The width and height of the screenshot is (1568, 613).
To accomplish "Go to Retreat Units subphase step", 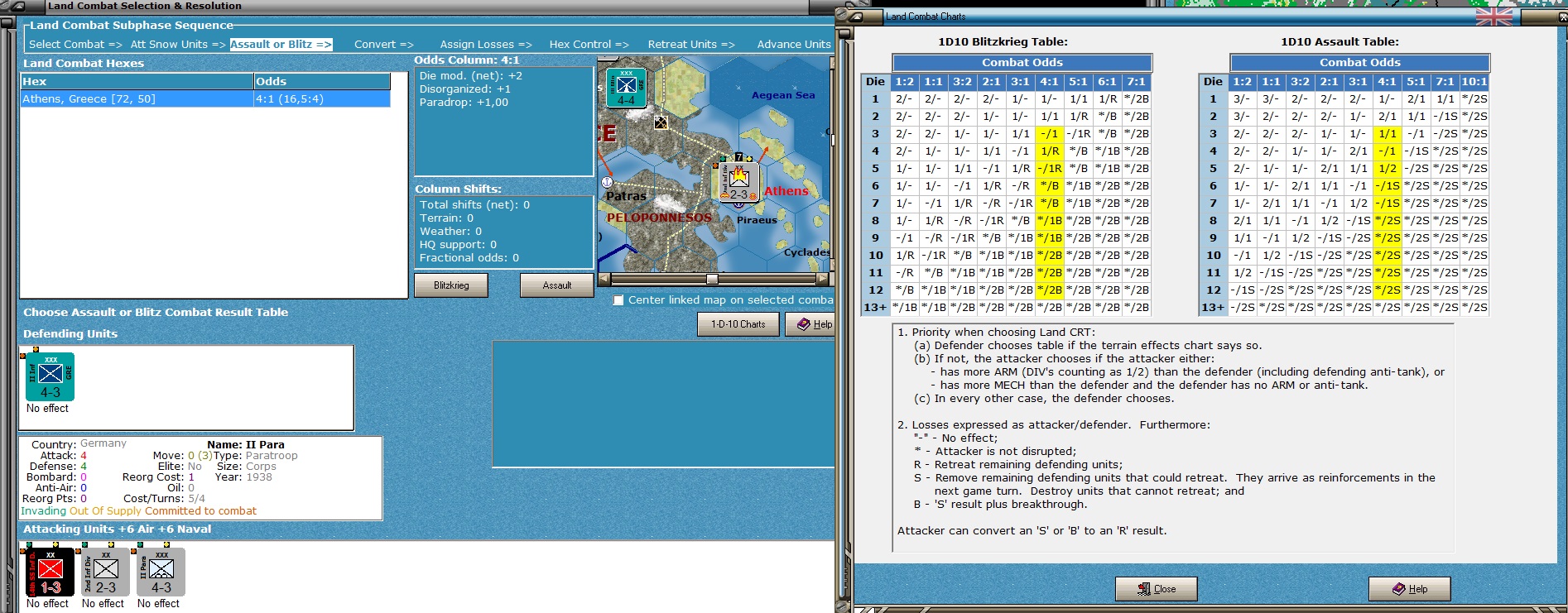I will pos(691,45).
